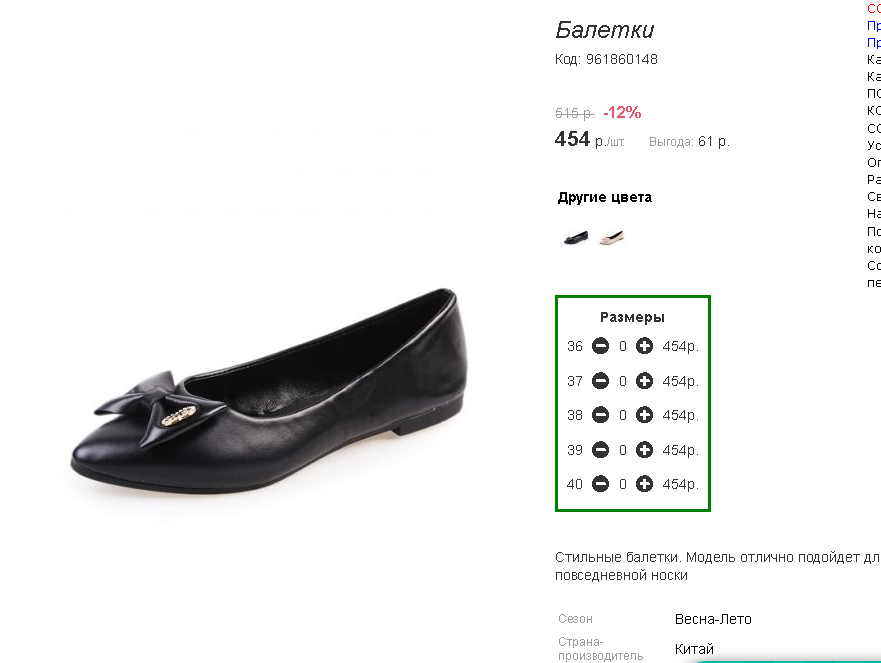
Task: Click minus icon for size 38
Action: pos(600,415)
